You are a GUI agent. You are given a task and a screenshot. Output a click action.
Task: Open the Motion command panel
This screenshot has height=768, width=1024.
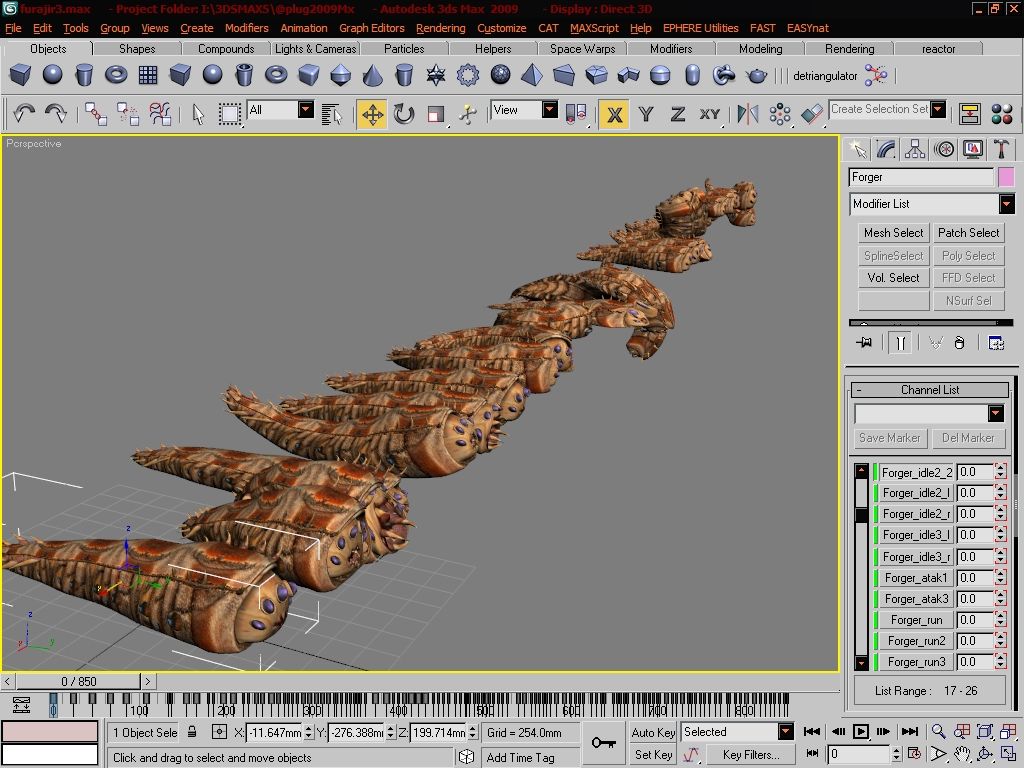coord(944,150)
